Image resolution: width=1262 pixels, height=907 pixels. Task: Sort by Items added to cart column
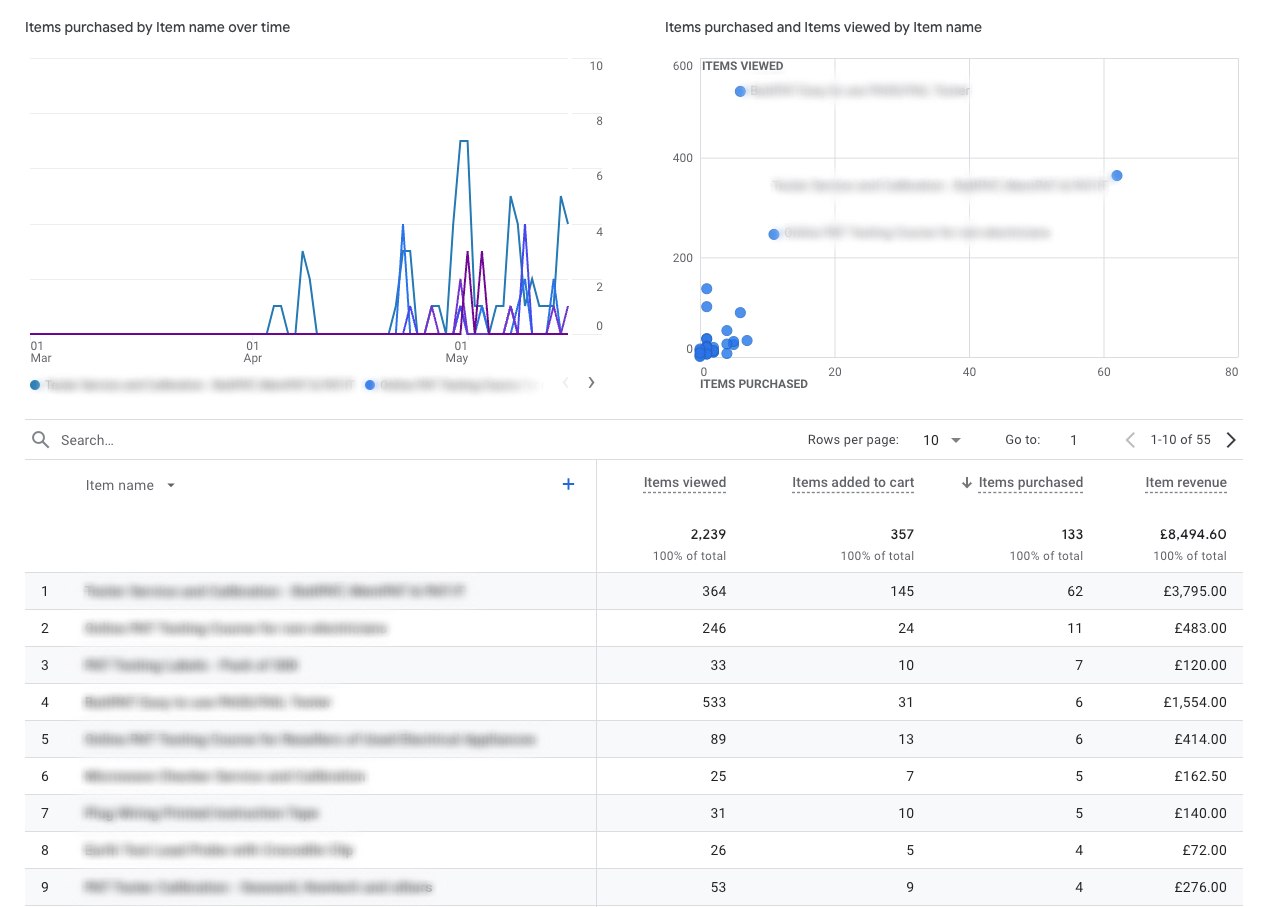click(853, 482)
